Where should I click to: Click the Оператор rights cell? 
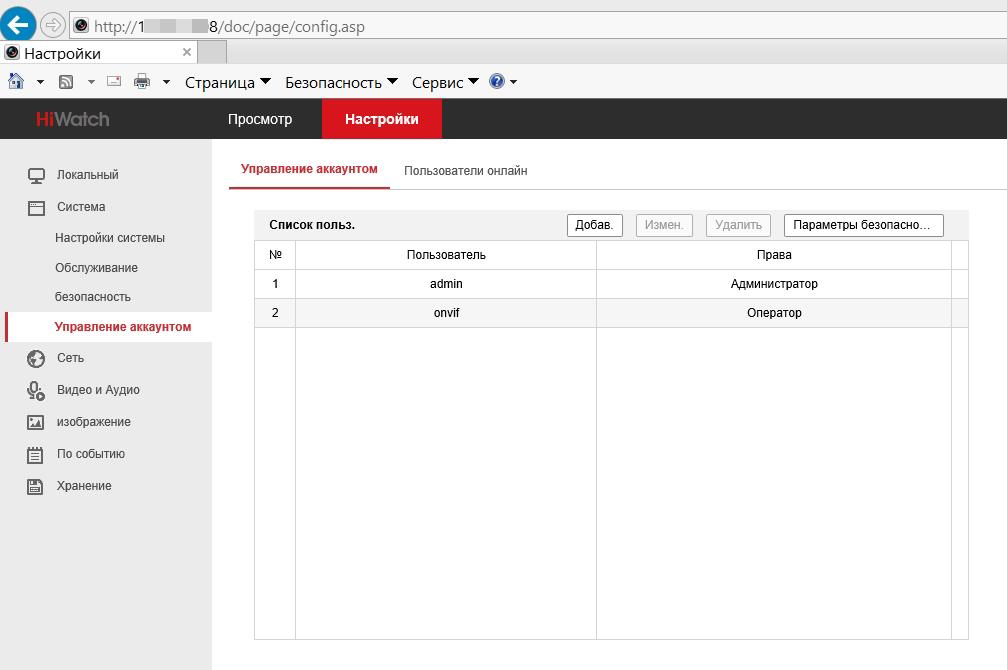(774, 313)
